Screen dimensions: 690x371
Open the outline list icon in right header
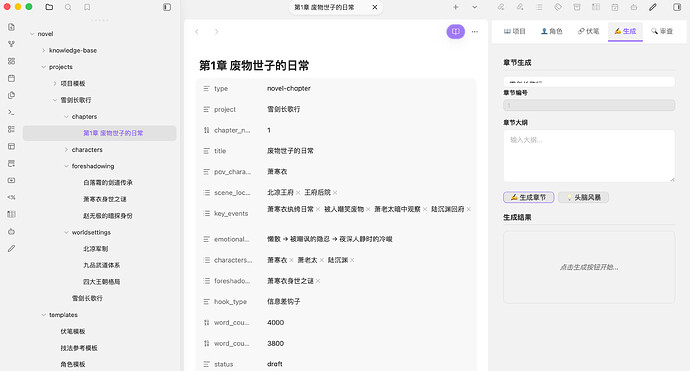[539, 7]
